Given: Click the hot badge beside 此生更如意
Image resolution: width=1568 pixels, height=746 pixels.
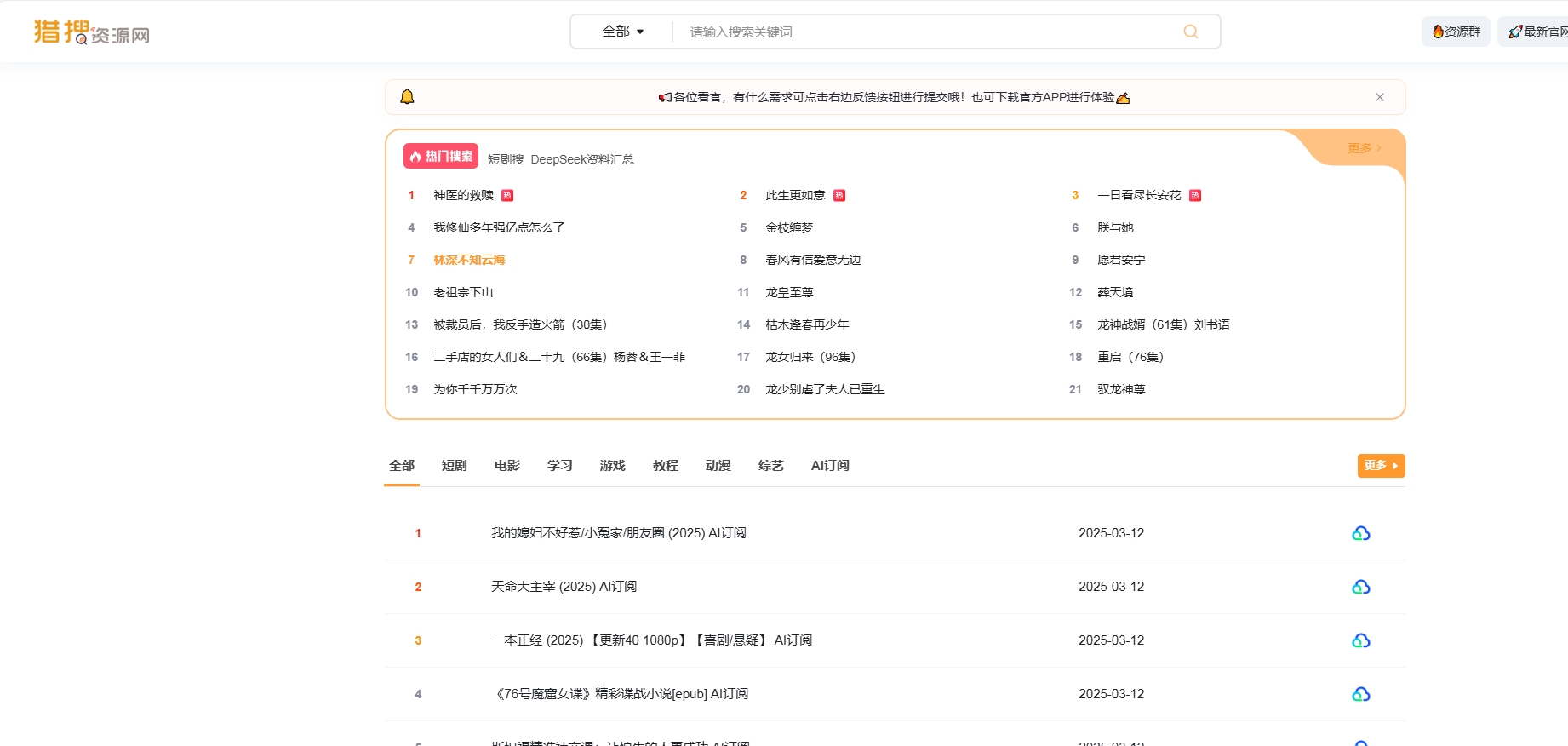Looking at the screenshot, I should point(839,196).
